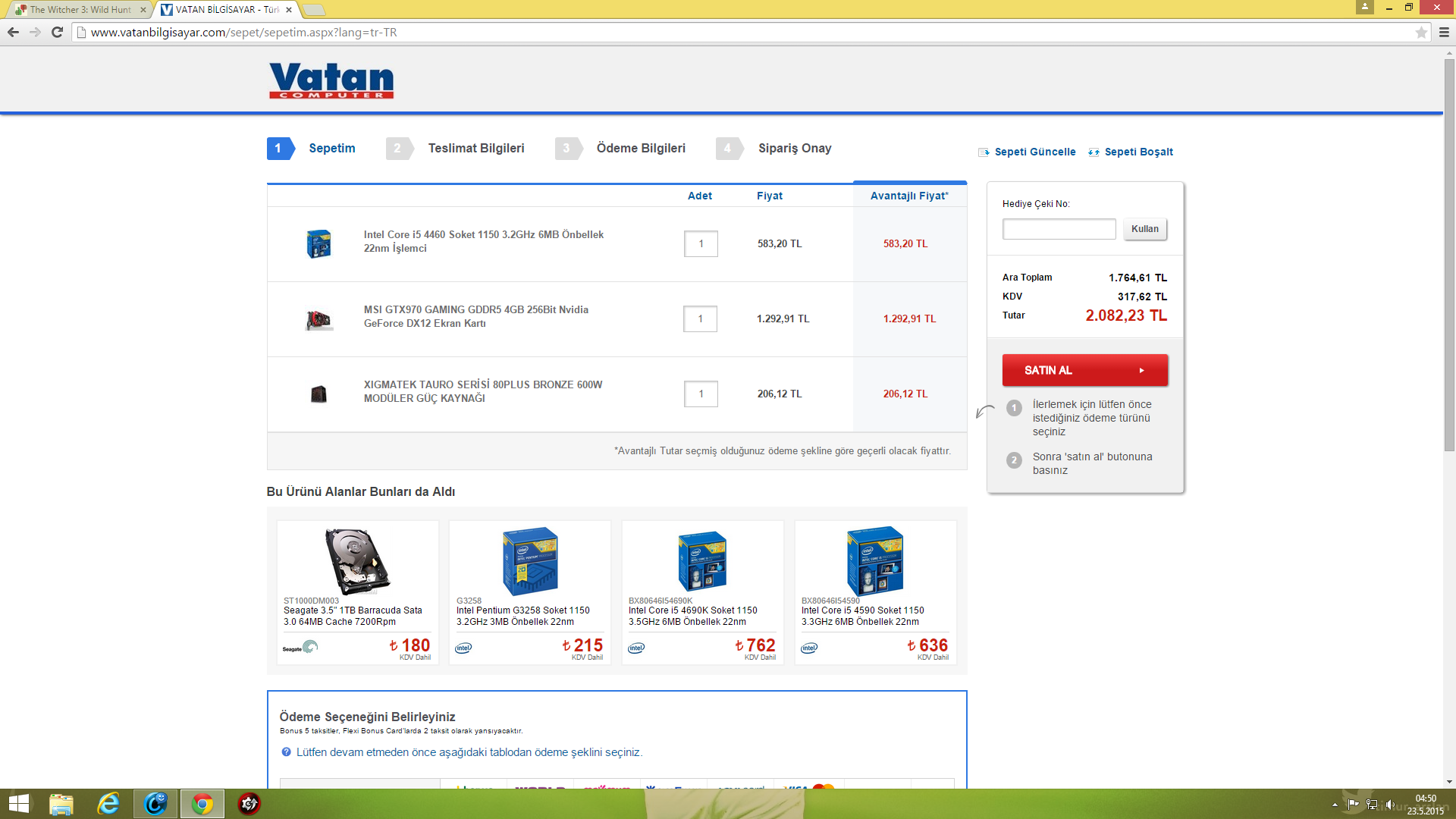The height and width of the screenshot is (819, 1456).
Task: Close the VATAN BİLGİSAYAR tab
Action: coord(289,10)
